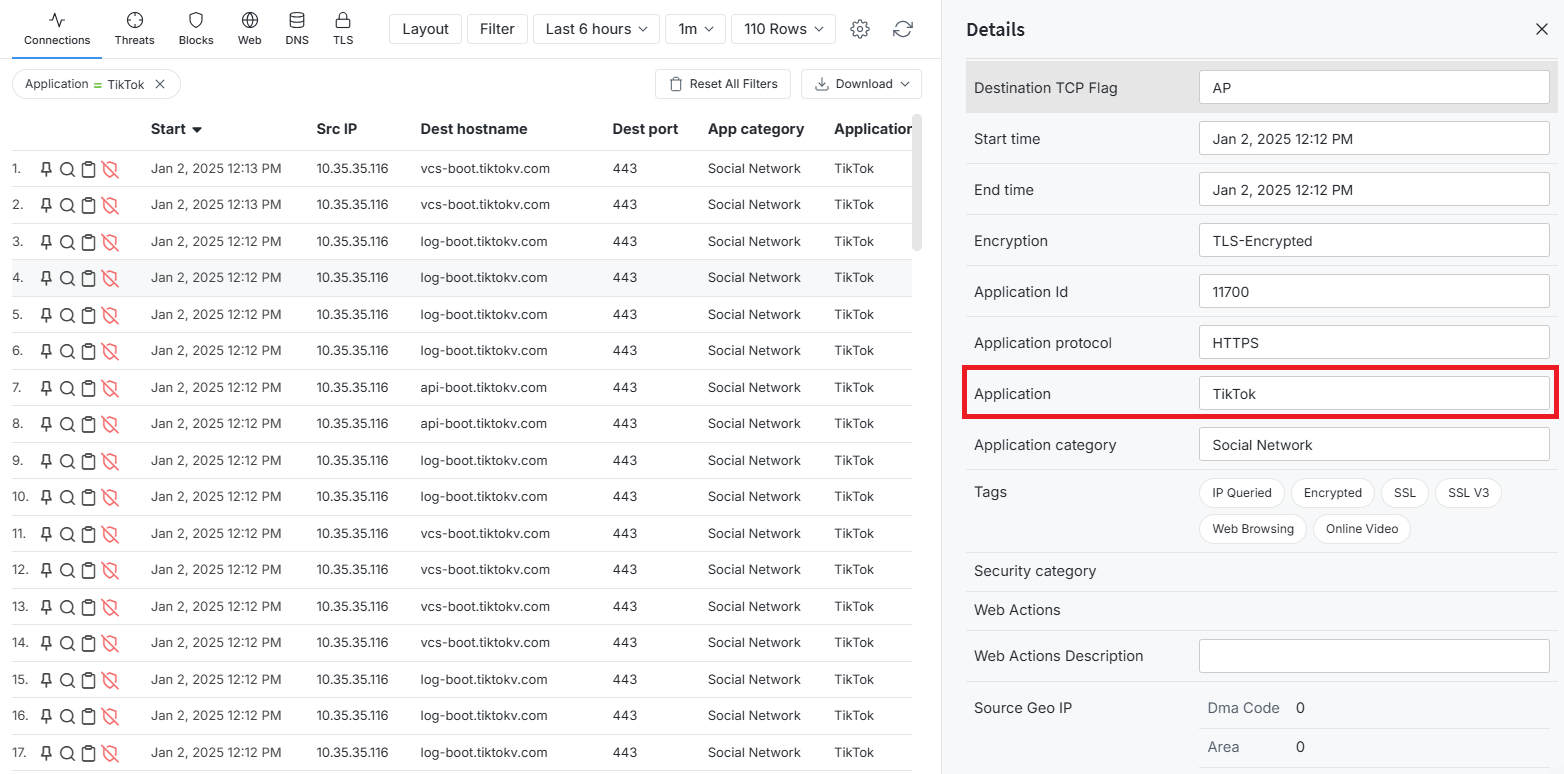Click the clipboard icon in row 9

click(x=88, y=461)
